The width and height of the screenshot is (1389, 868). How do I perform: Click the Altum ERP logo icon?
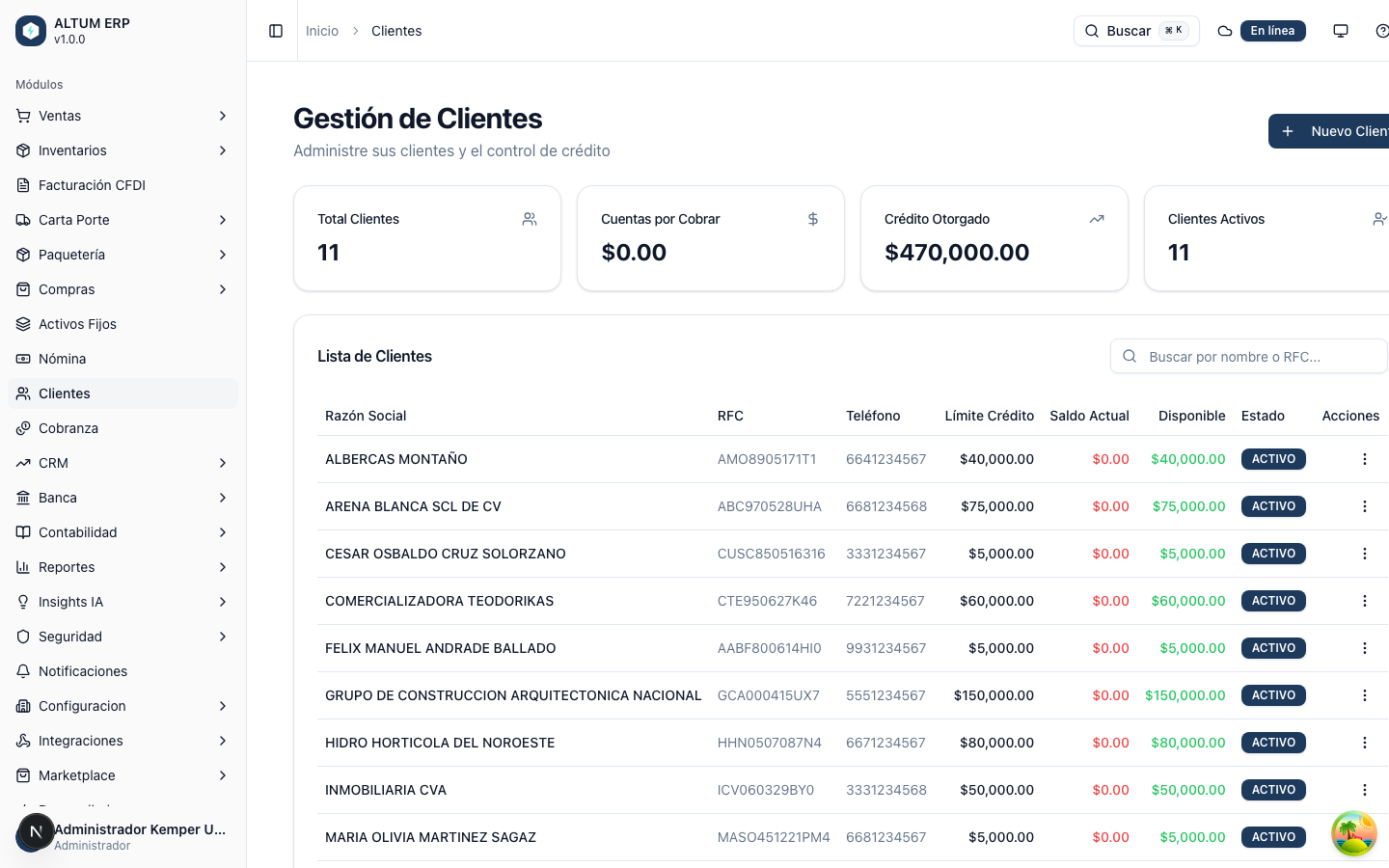31,31
